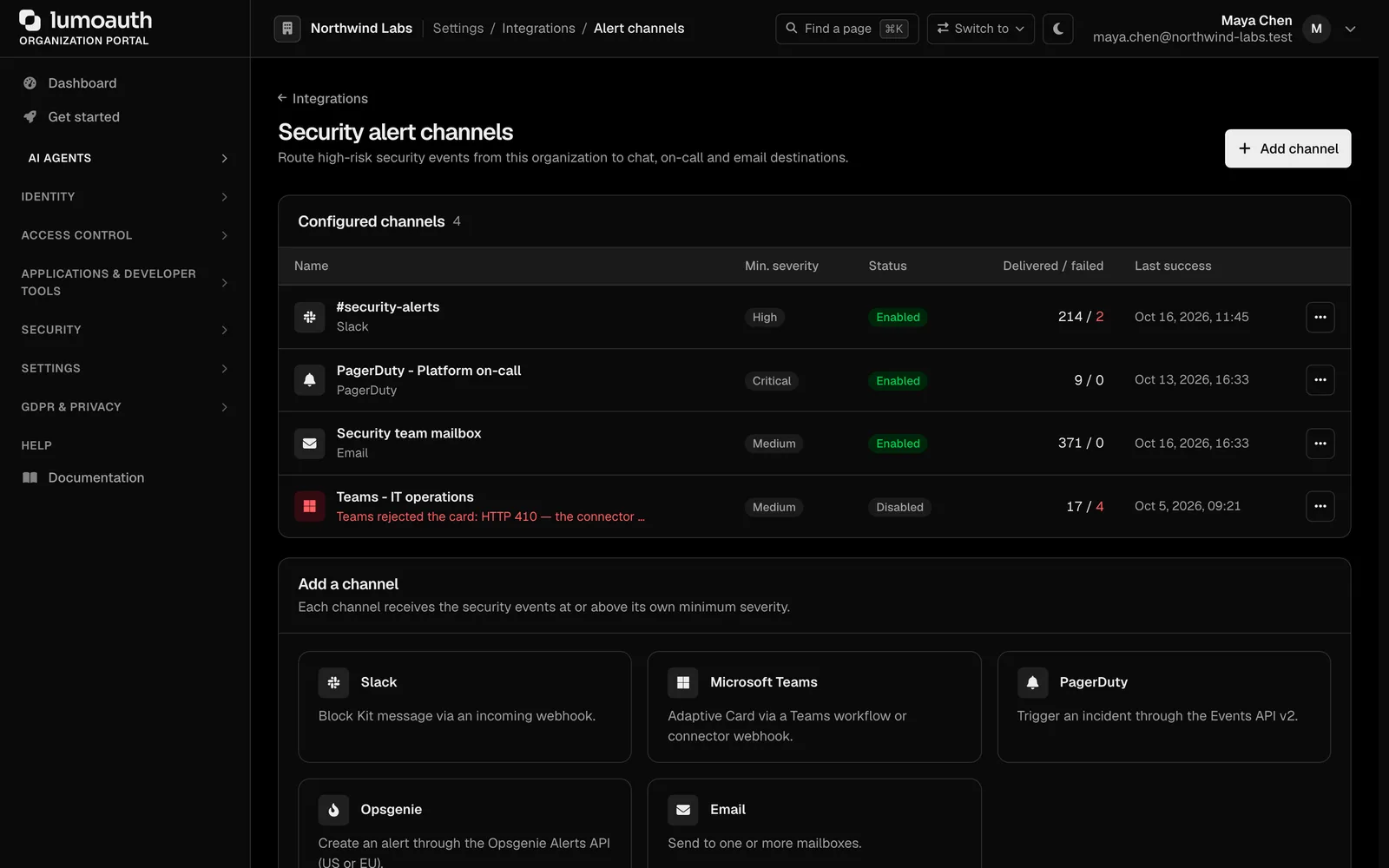Click the Find a page search field

[x=846, y=29]
